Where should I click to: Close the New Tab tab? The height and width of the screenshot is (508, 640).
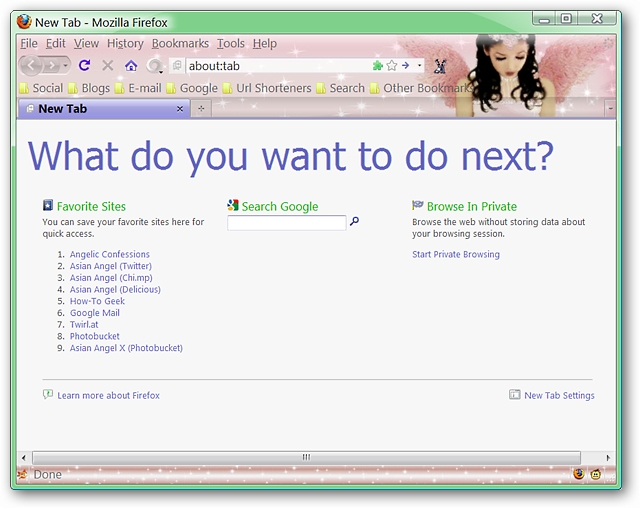[180, 109]
